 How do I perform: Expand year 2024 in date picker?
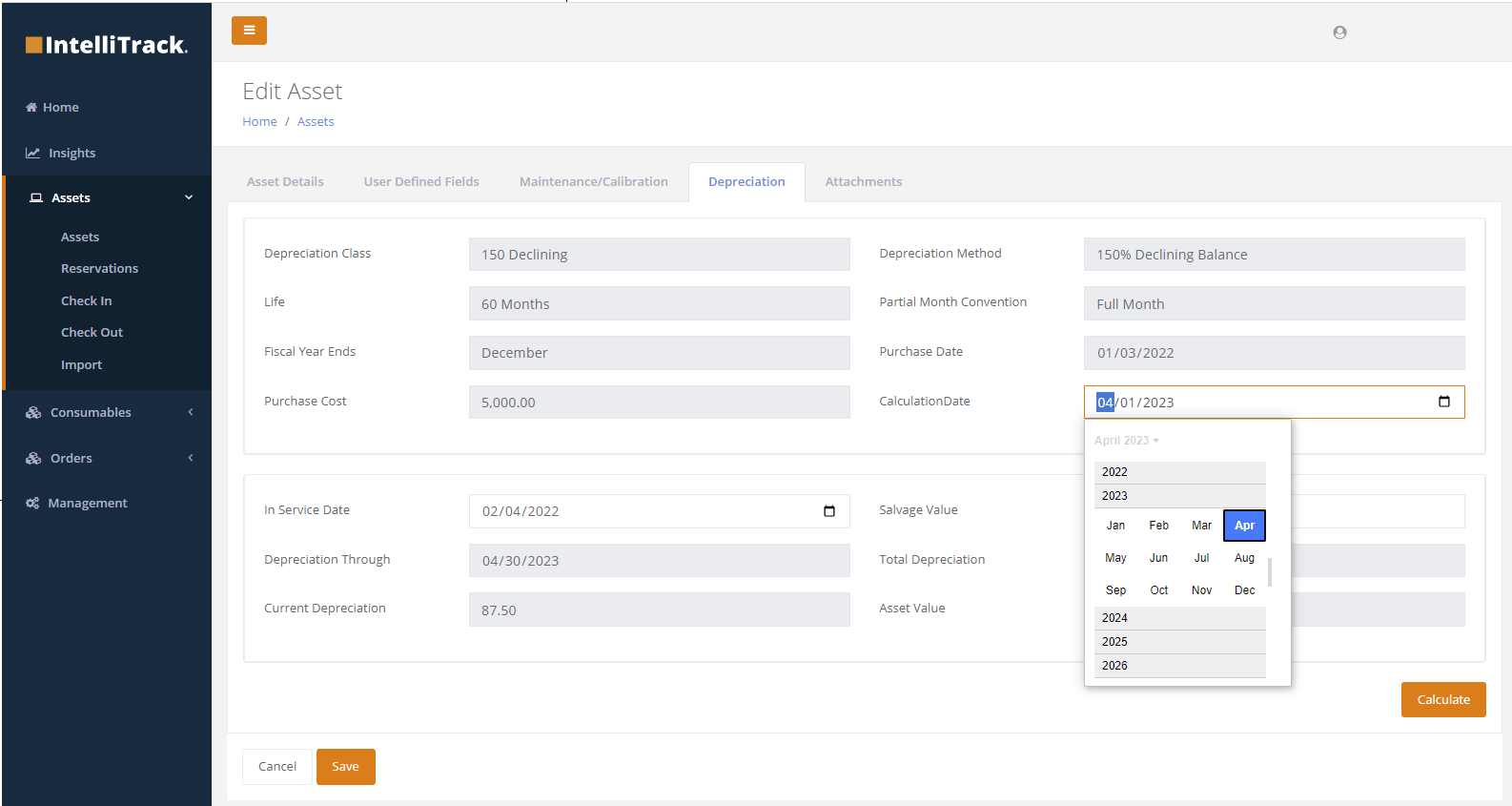click(1180, 618)
